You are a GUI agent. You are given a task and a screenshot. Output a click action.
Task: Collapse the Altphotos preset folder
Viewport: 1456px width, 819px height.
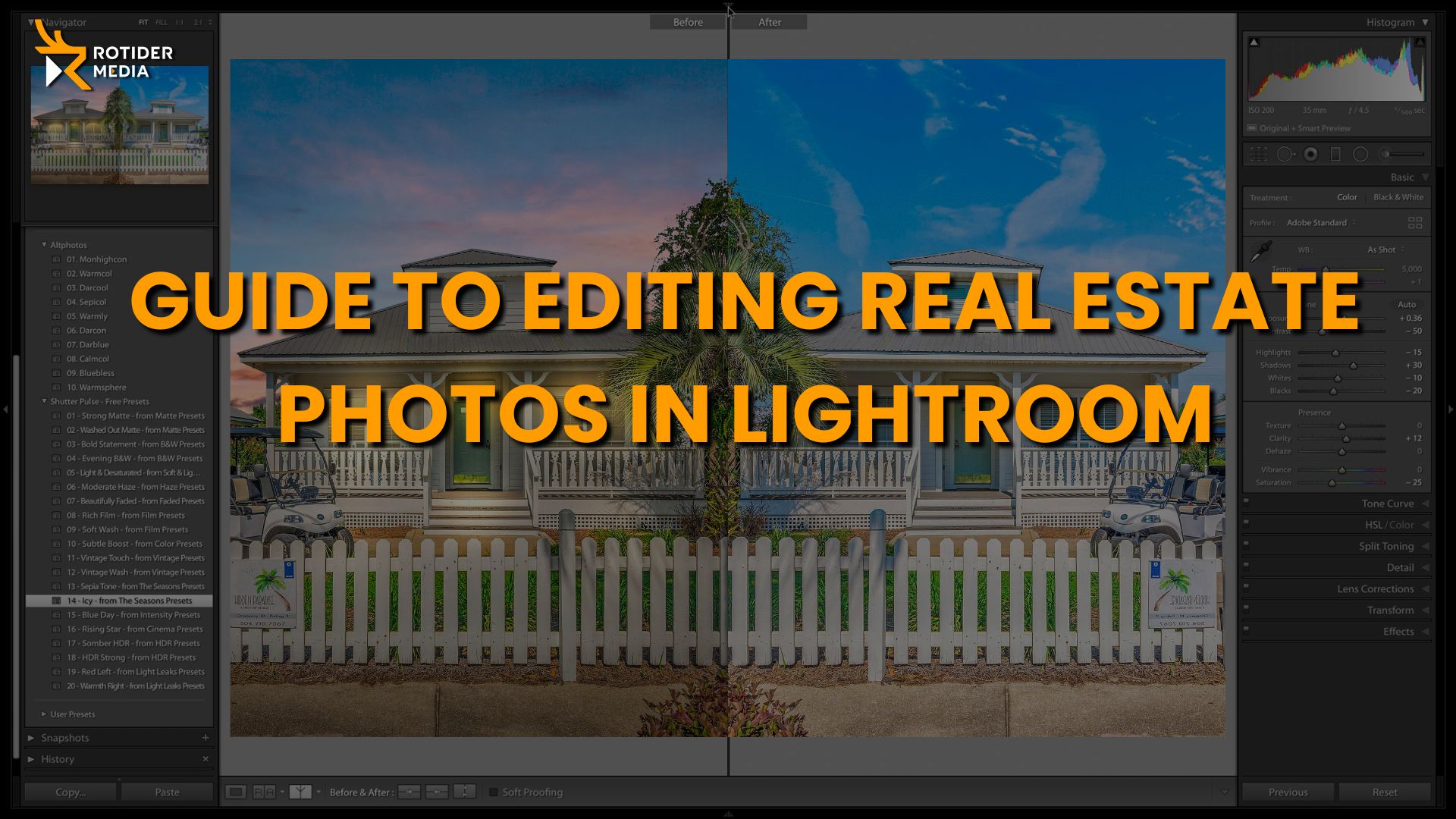coord(44,245)
